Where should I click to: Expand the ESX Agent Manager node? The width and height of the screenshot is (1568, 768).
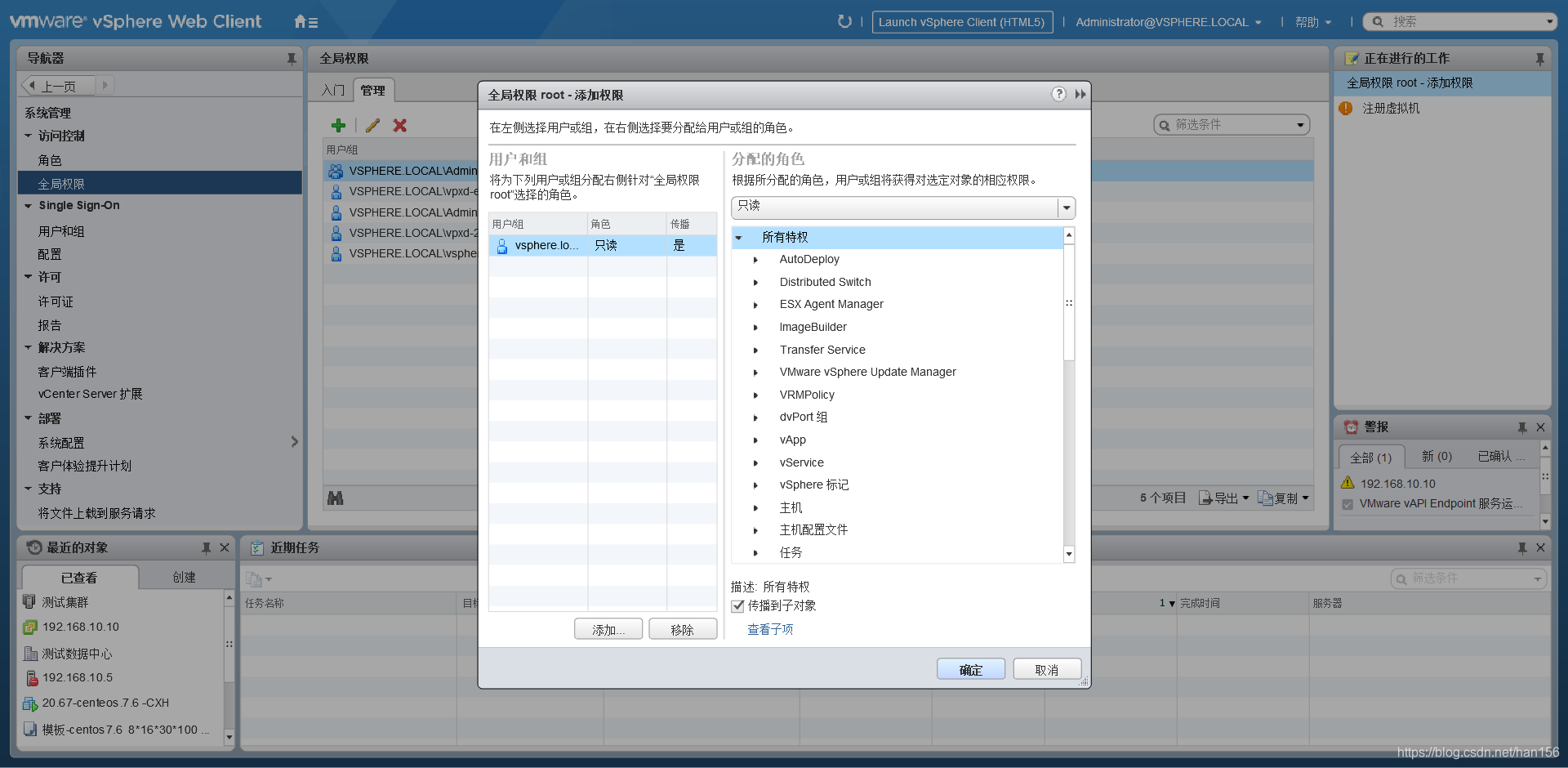tap(755, 305)
